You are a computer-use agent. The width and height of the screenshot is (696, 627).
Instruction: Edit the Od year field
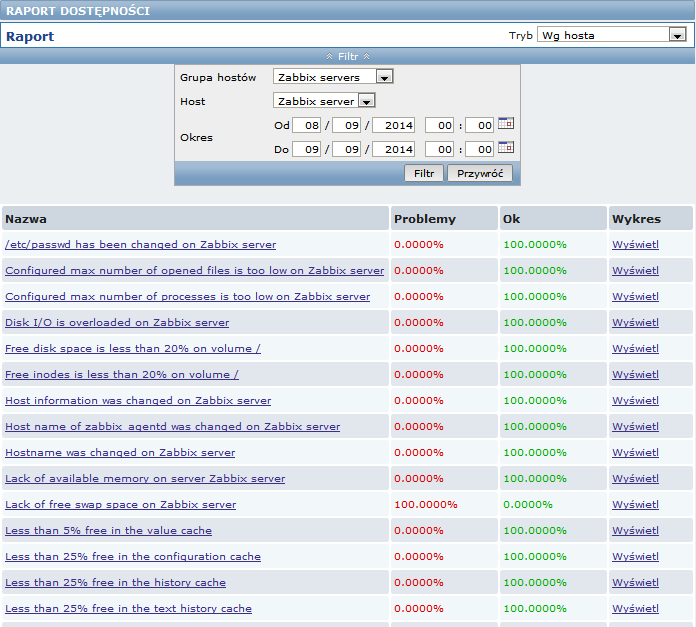(393, 126)
